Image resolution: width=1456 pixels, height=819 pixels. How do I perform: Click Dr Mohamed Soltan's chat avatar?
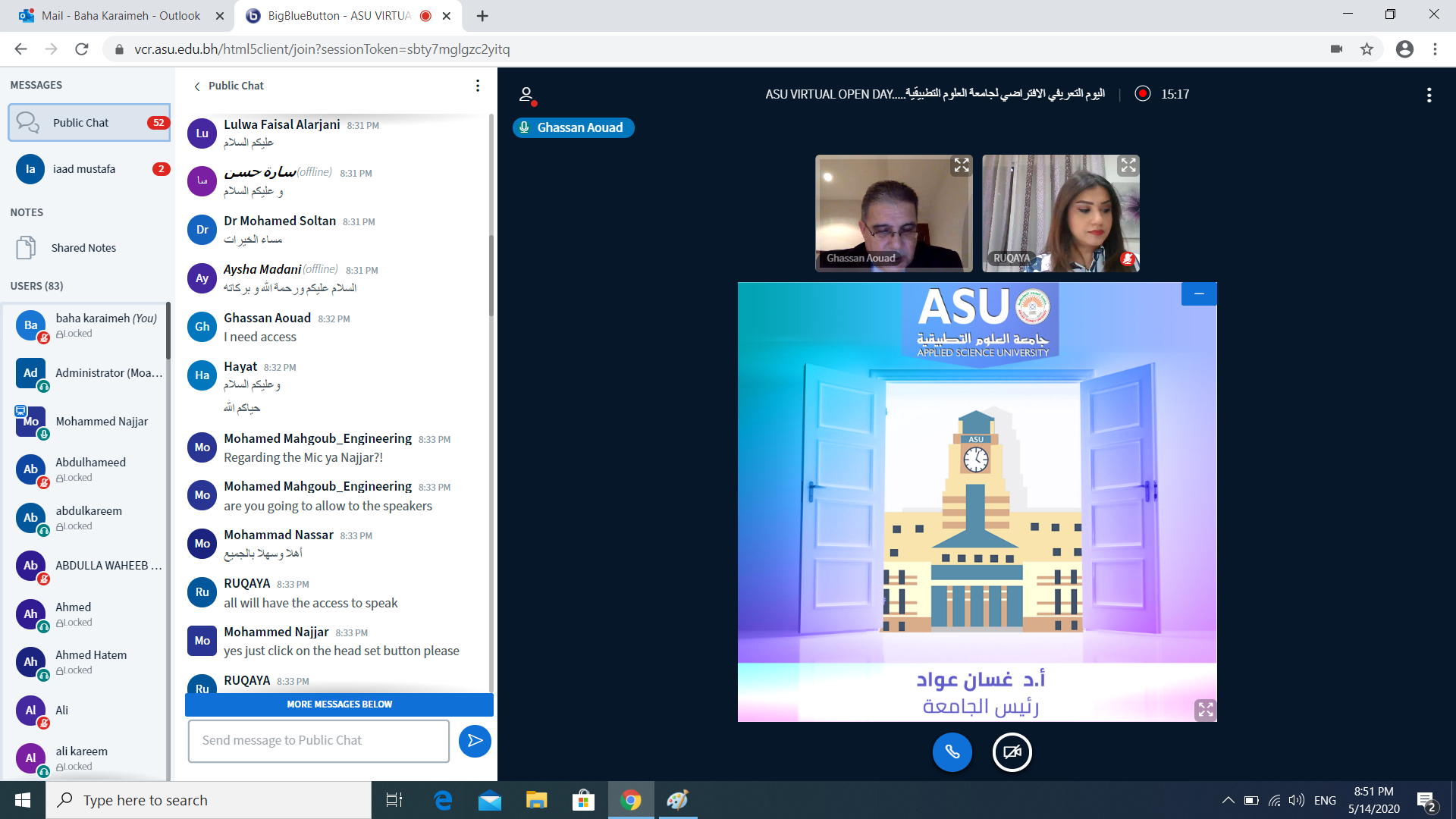[202, 230]
